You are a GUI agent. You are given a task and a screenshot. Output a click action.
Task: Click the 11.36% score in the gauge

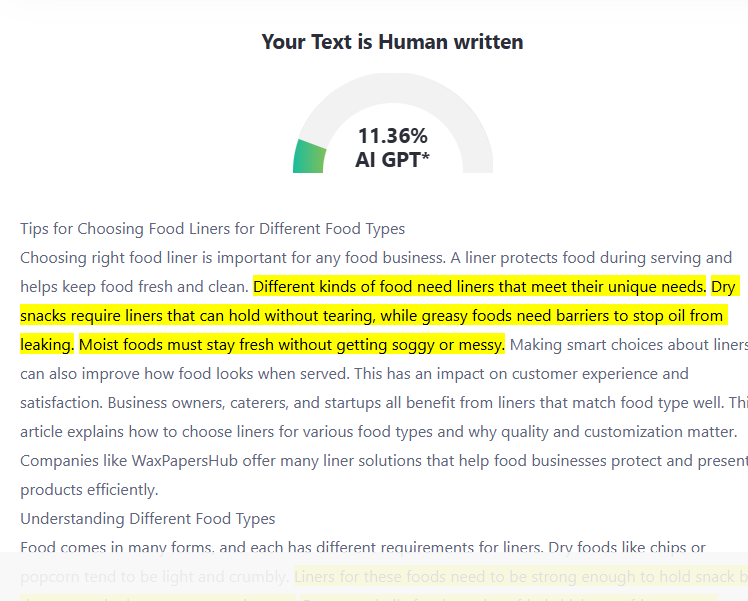coord(393,136)
